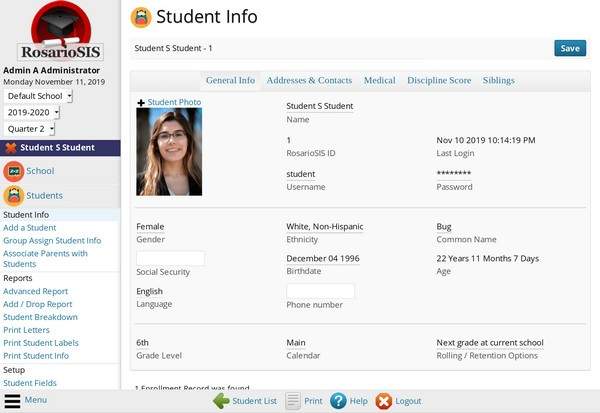Click the Print icon in bottom bar
Screen dimensions: 600x413
point(293,401)
